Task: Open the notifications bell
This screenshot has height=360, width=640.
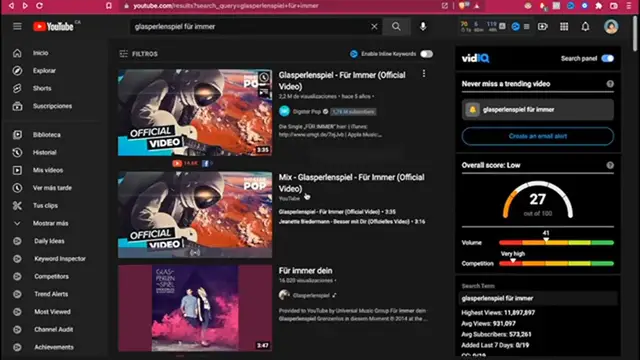Action: pos(585,27)
